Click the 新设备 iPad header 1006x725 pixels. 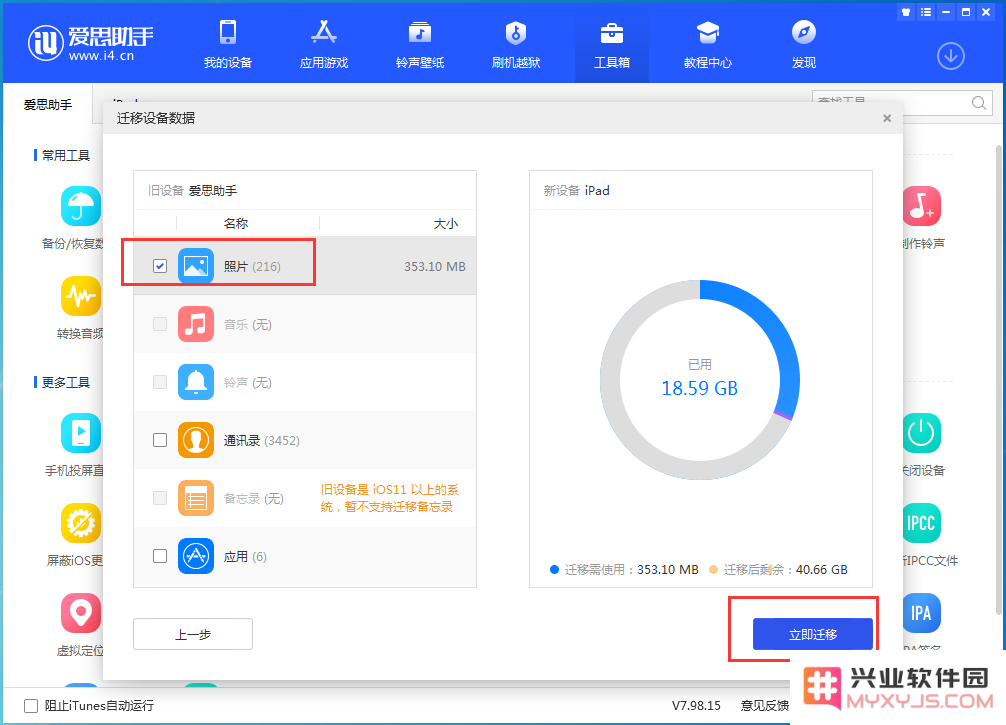(x=576, y=191)
